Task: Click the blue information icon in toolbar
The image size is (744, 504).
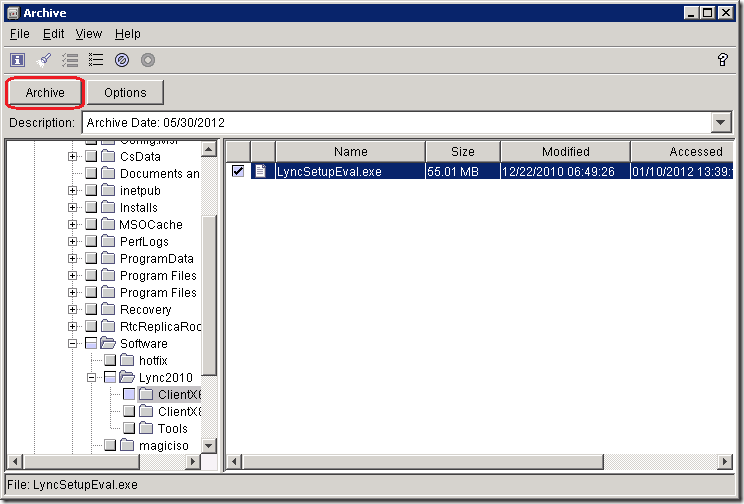Action: tap(18, 60)
